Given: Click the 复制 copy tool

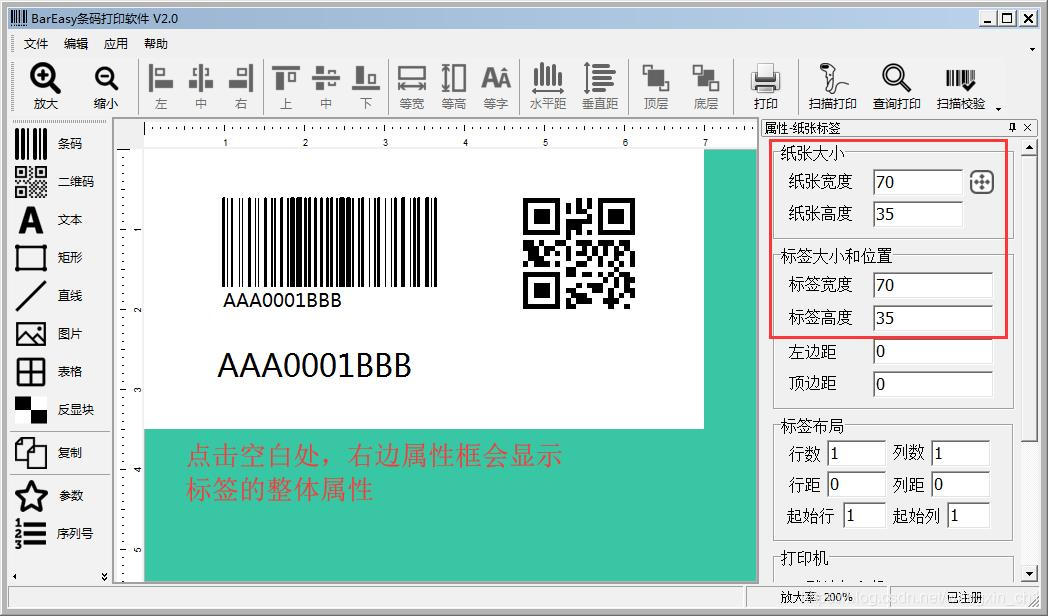Looking at the screenshot, I should tap(49, 453).
